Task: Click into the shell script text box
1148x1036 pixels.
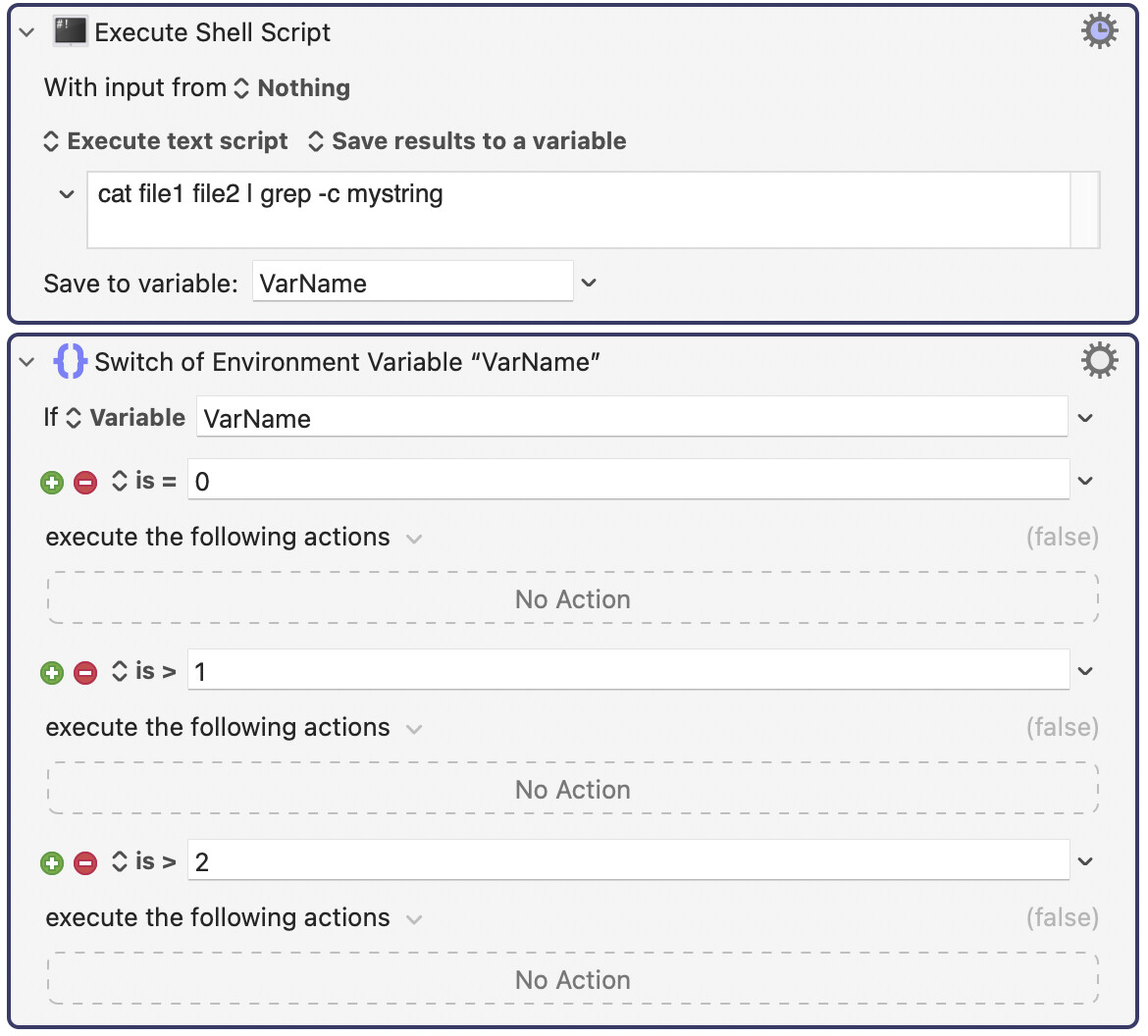Action: [579, 210]
